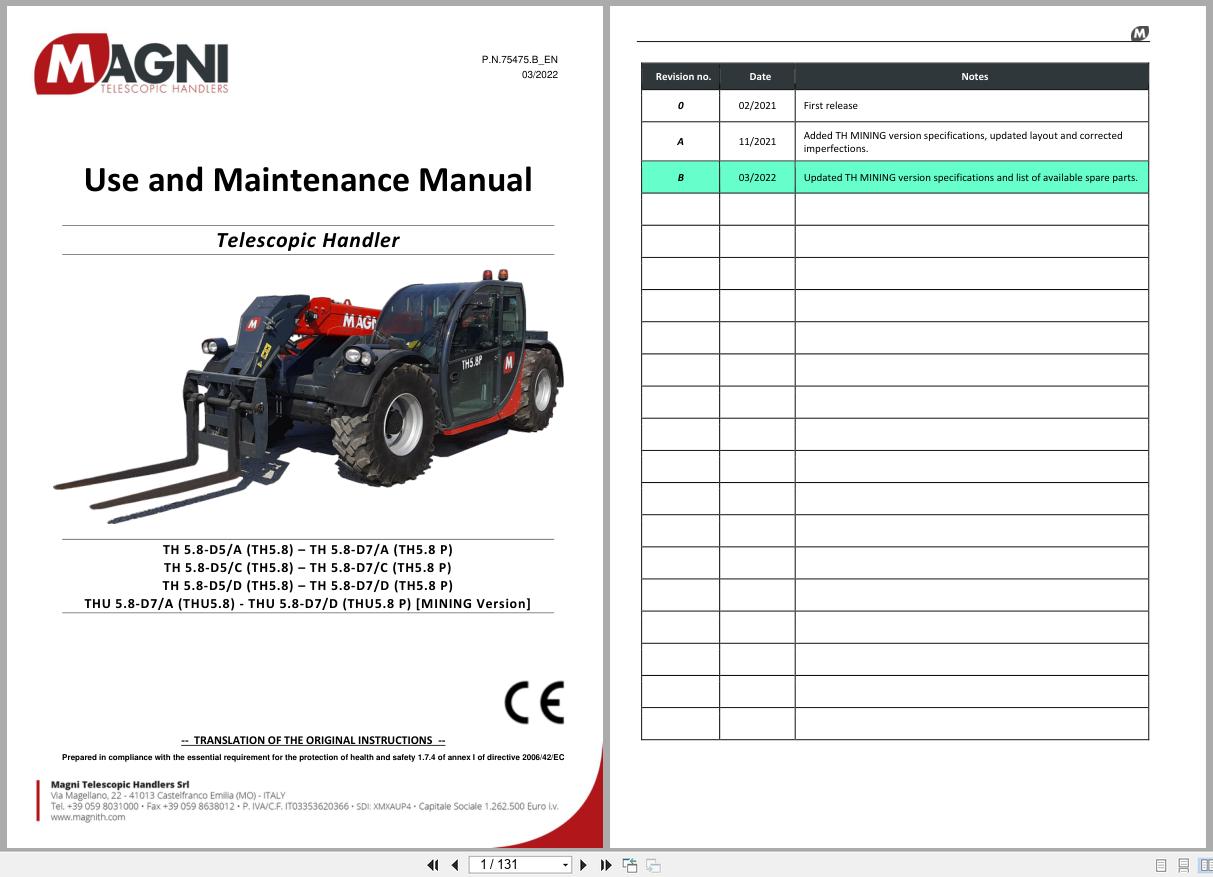Jump to the last page
This screenshot has width=1213, height=877.
606,865
